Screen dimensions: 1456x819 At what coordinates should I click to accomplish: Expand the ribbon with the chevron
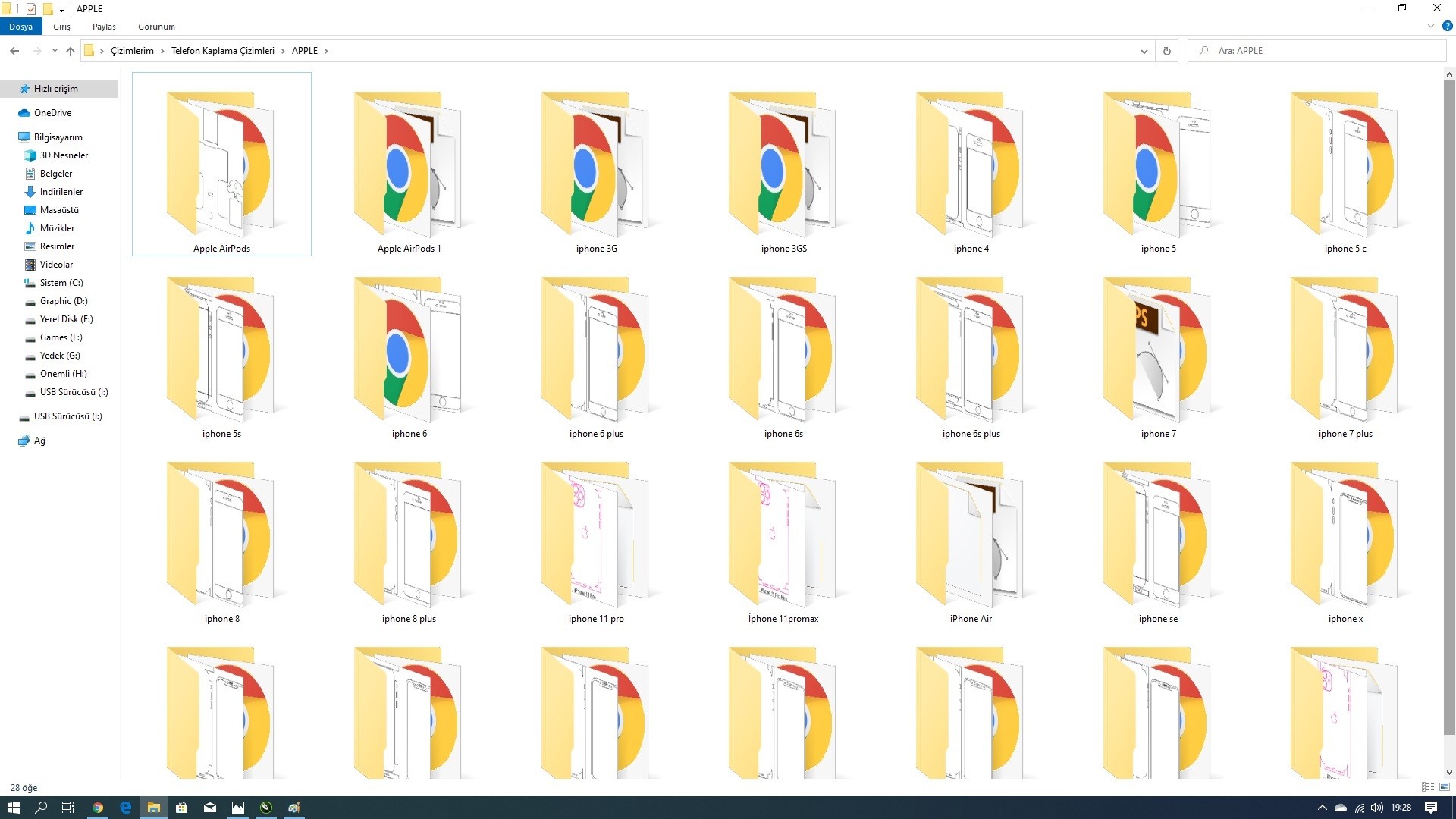pos(1430,27)
